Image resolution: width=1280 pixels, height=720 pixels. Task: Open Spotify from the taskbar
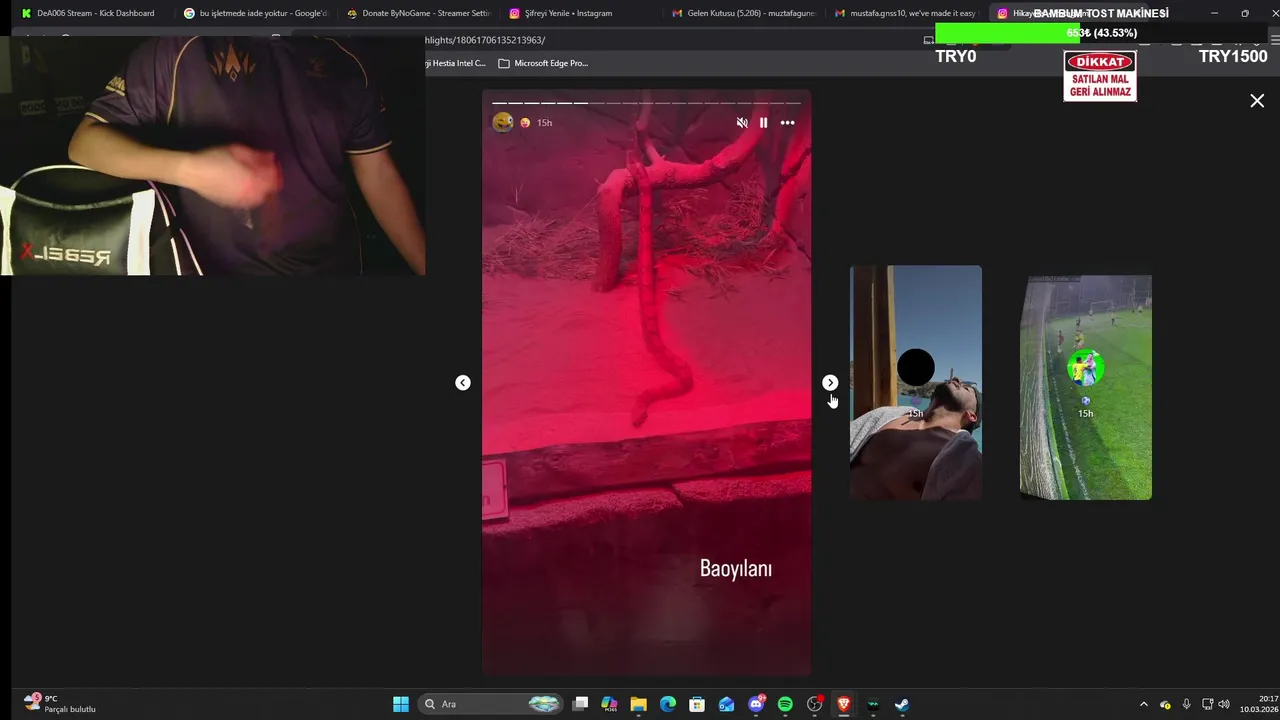tap(785, 704)
